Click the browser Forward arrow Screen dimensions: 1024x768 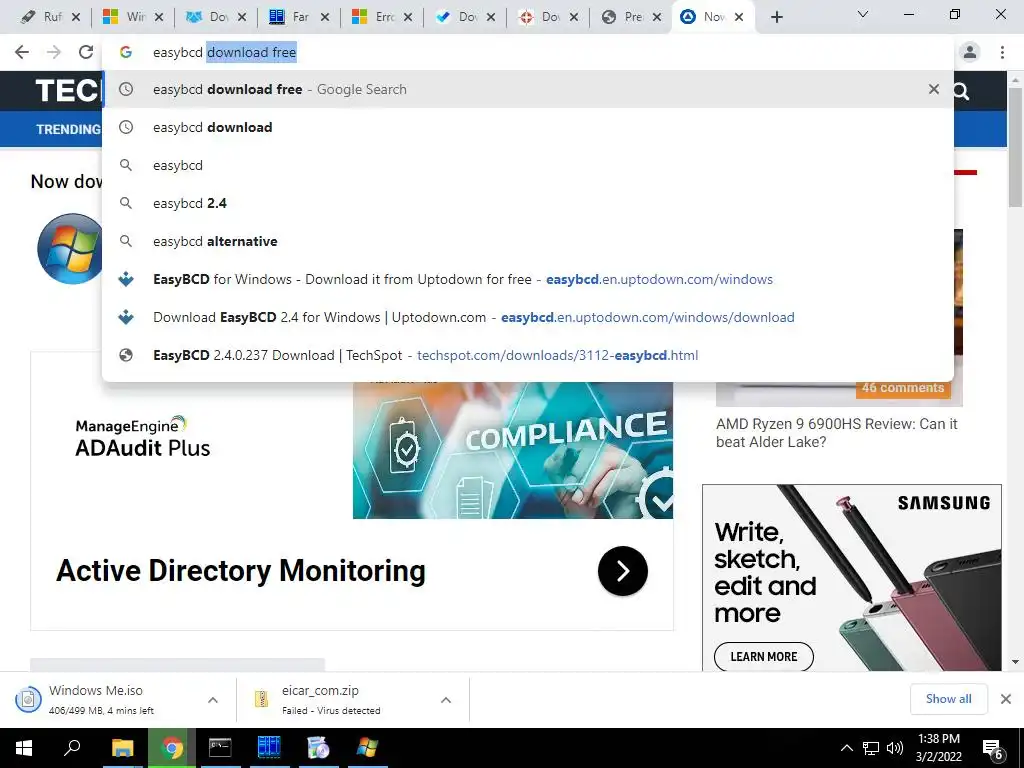54,52
